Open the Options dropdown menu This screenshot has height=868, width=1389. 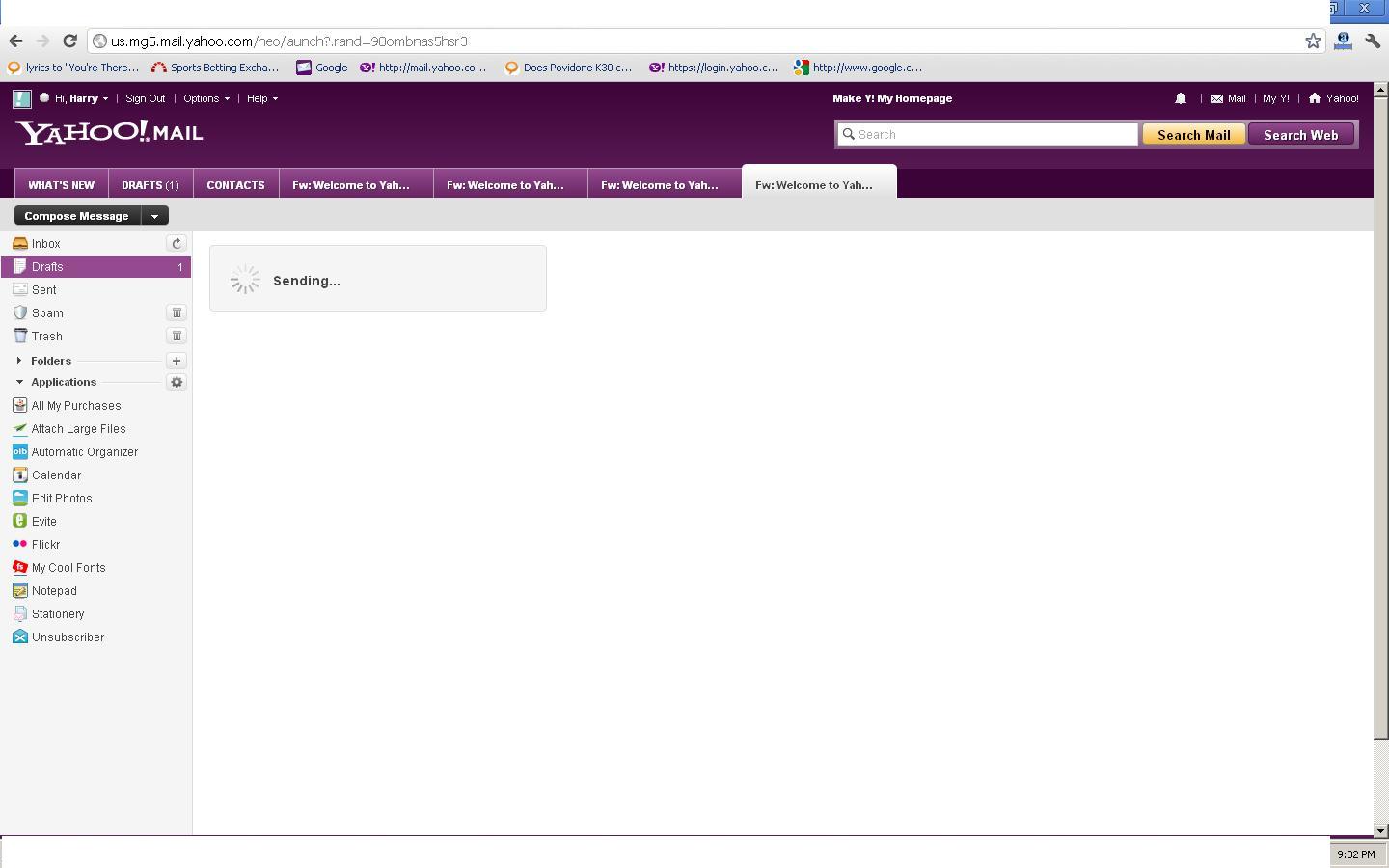(205, 98)
